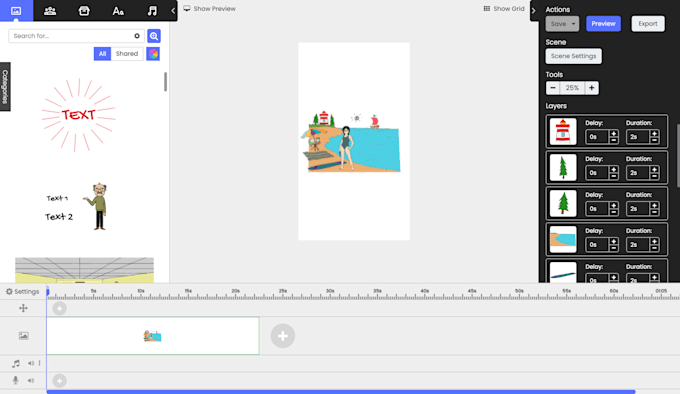This screenshot has height=394, width=680.
Task: Open Scene Settings
Action: (x=573, y=56)
